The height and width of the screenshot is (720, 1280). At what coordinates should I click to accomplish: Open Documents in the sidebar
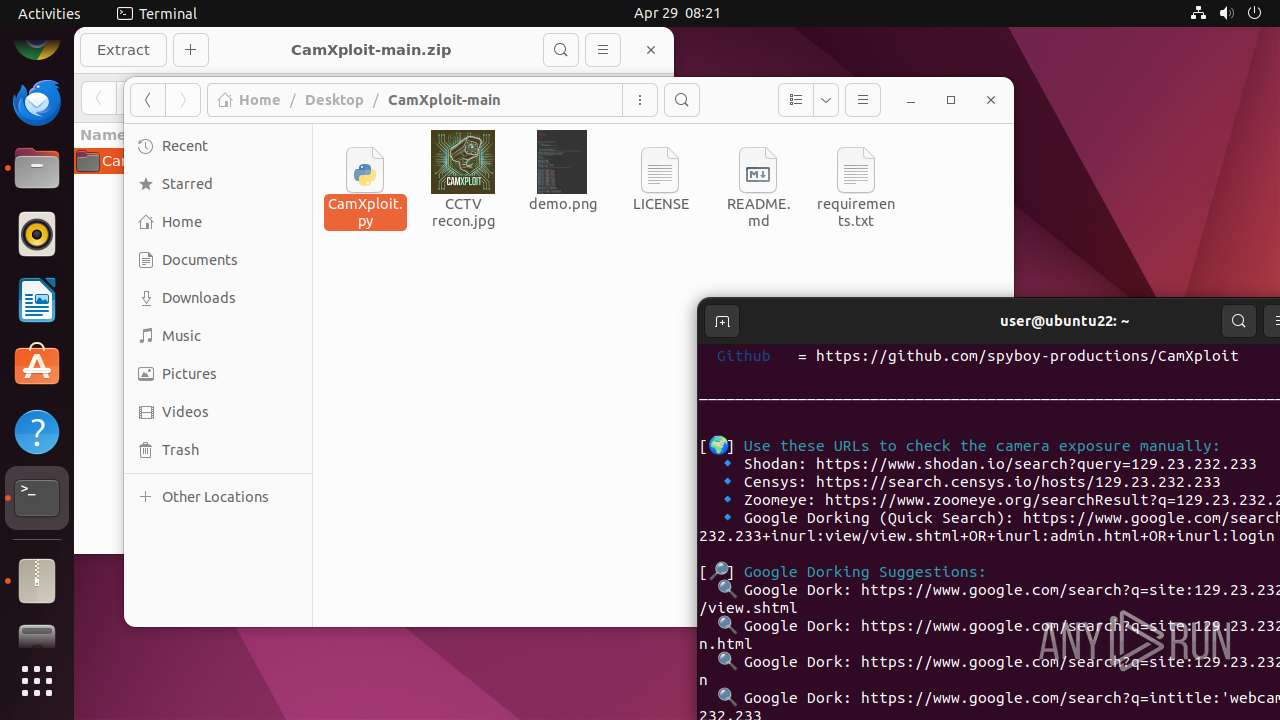coord(218,260)
